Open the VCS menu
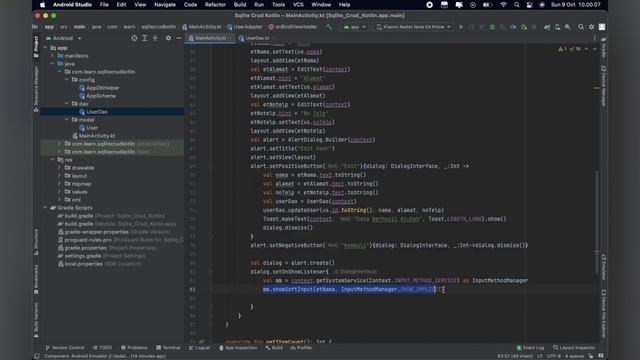Image resolution: width=640 pixels, height=360 pixels. (x=298, y=5)
